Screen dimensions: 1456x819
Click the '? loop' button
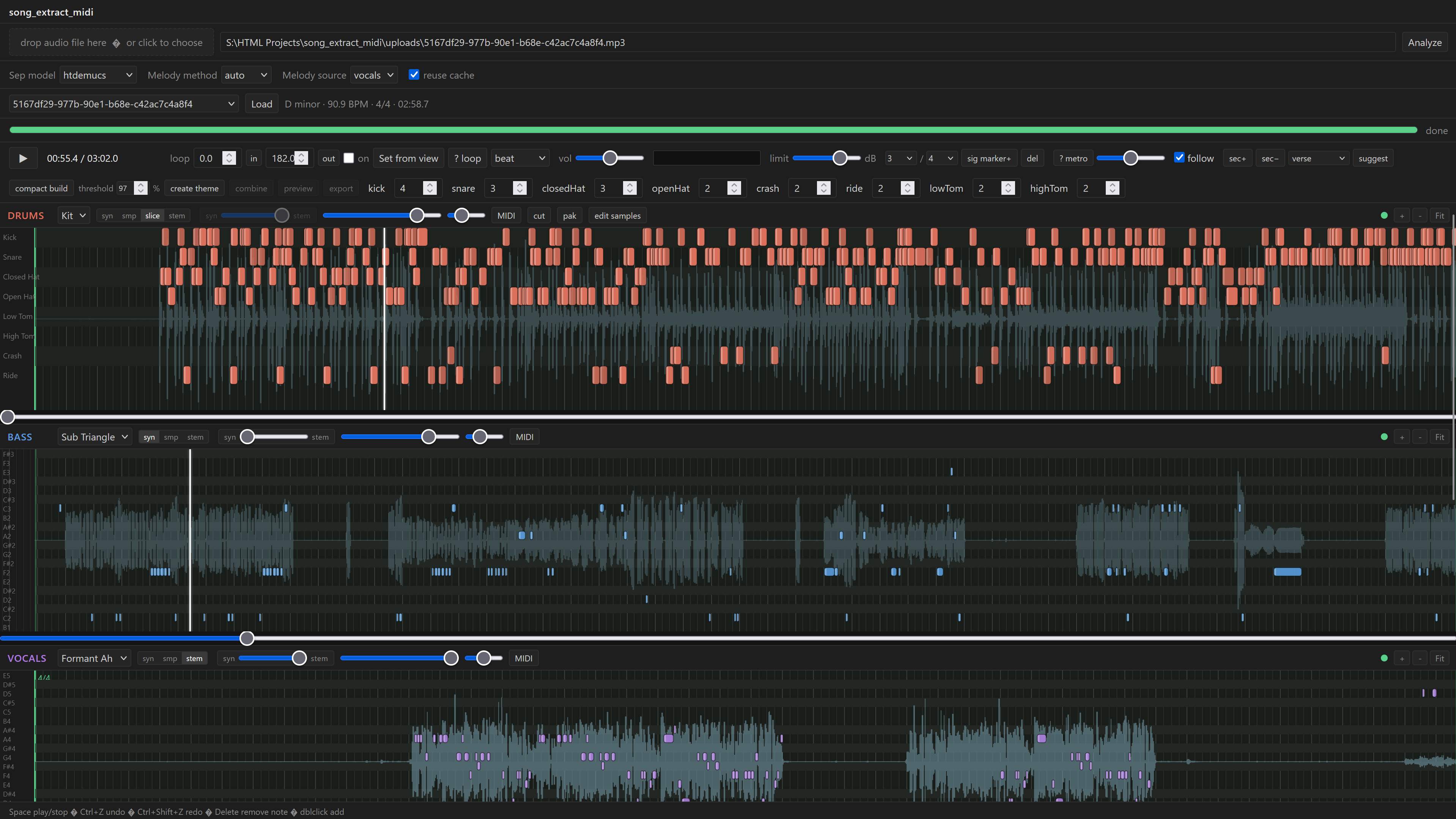(x=467, y=158)
